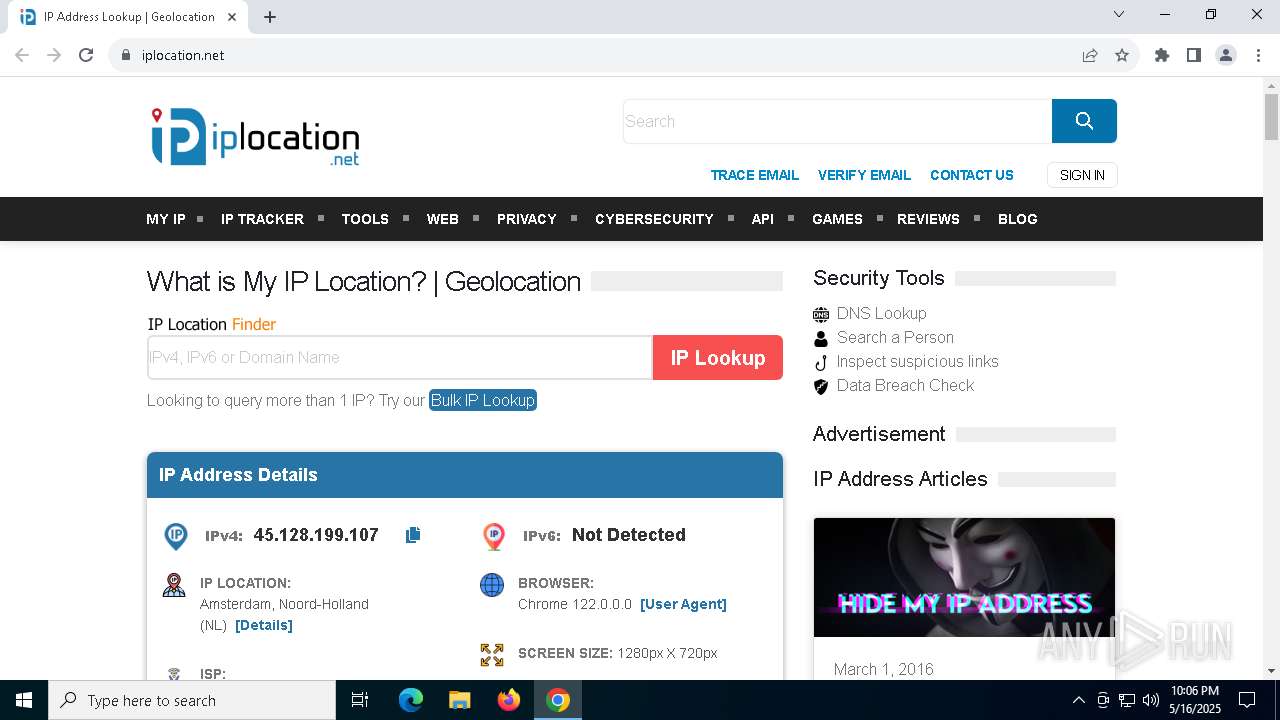Viewport: 1280px width, 720px height.
Task: Click the IPv6 pin icon
Action: [x=494, y=536]
